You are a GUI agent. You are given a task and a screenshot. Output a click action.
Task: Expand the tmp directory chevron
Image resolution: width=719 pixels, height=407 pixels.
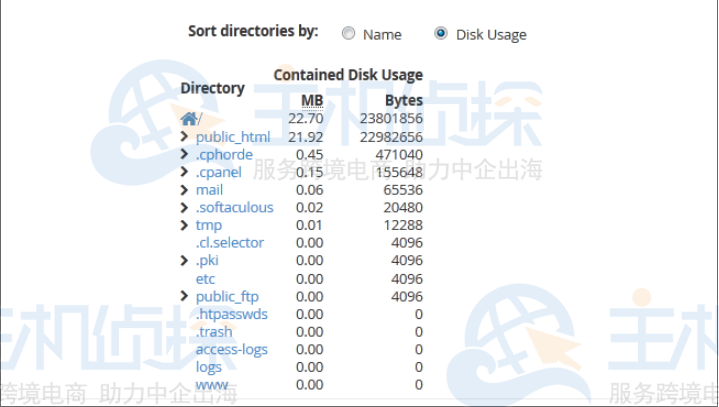[x=184, y=225]
